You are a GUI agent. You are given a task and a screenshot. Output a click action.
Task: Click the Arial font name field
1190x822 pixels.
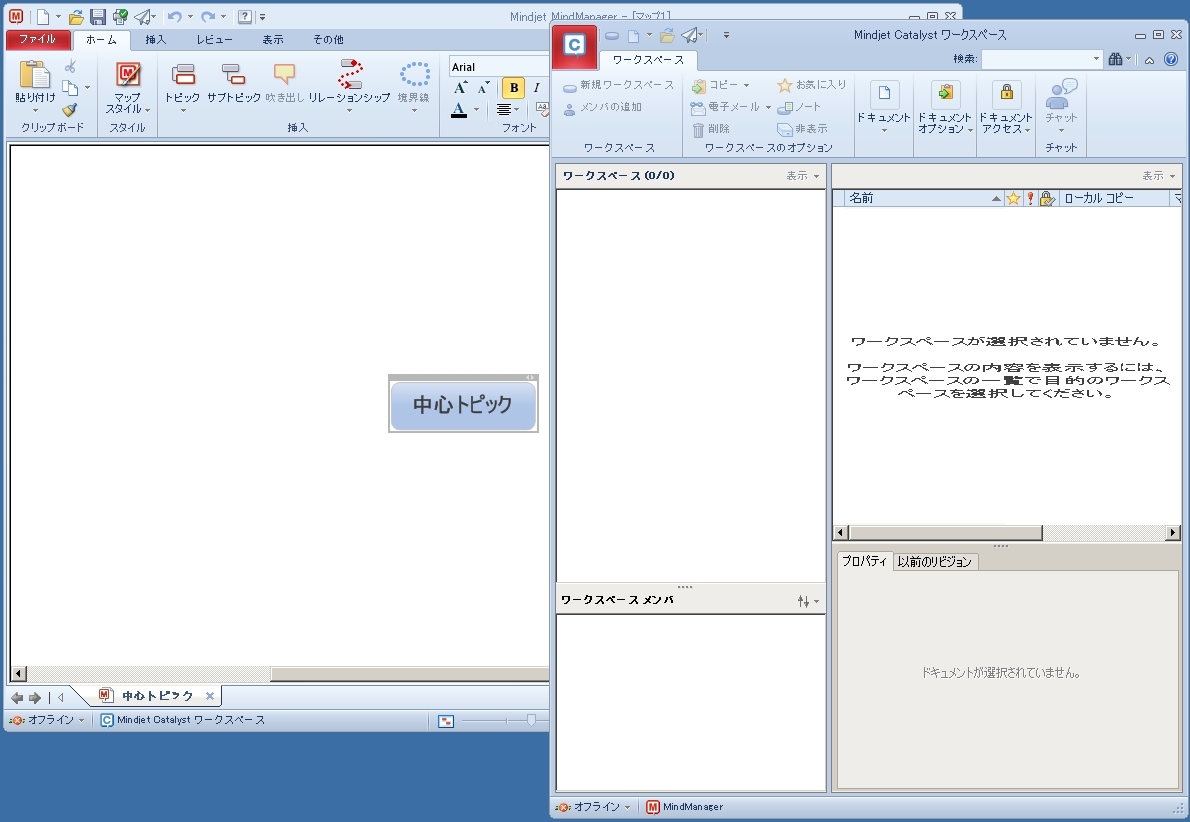coord(499,67)
